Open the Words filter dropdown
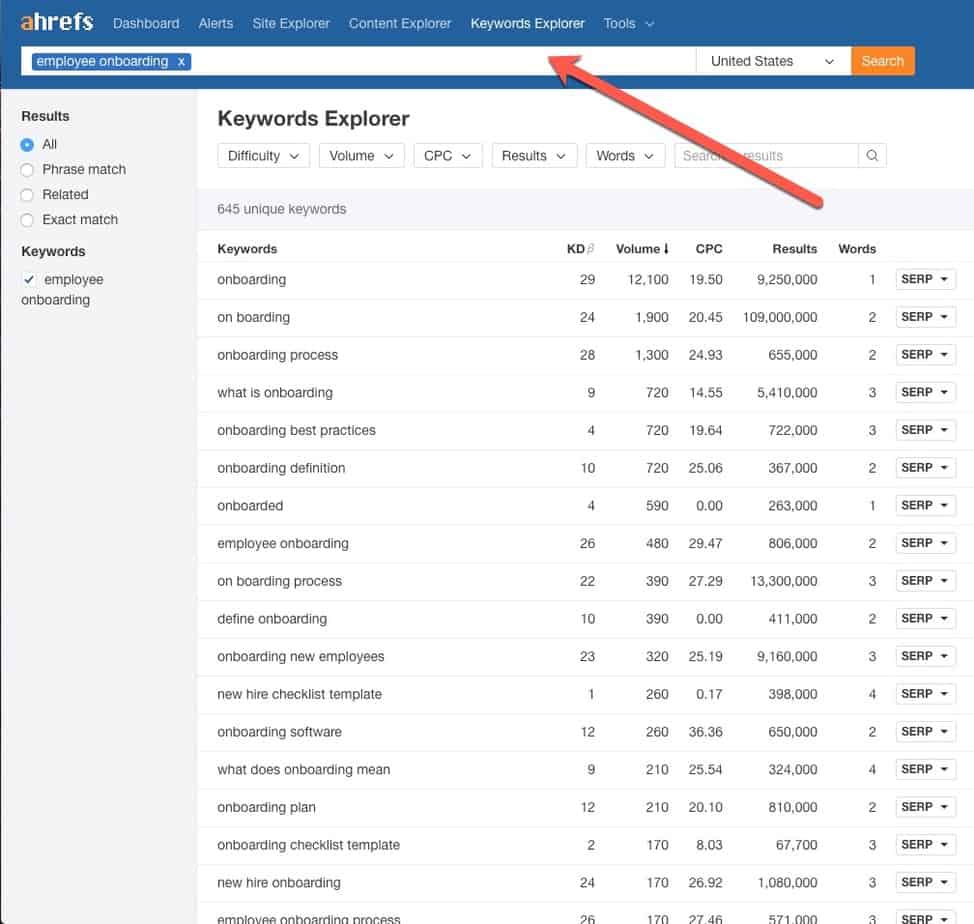Screen dimensions: 974x924 pos(625,155)
